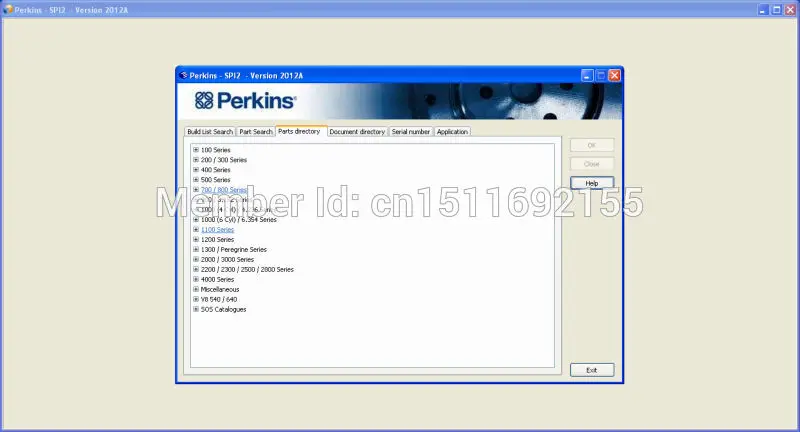Minimize the outer Perkins SPI2 window
Screen dimensions: 800x432
pos(763,10)
